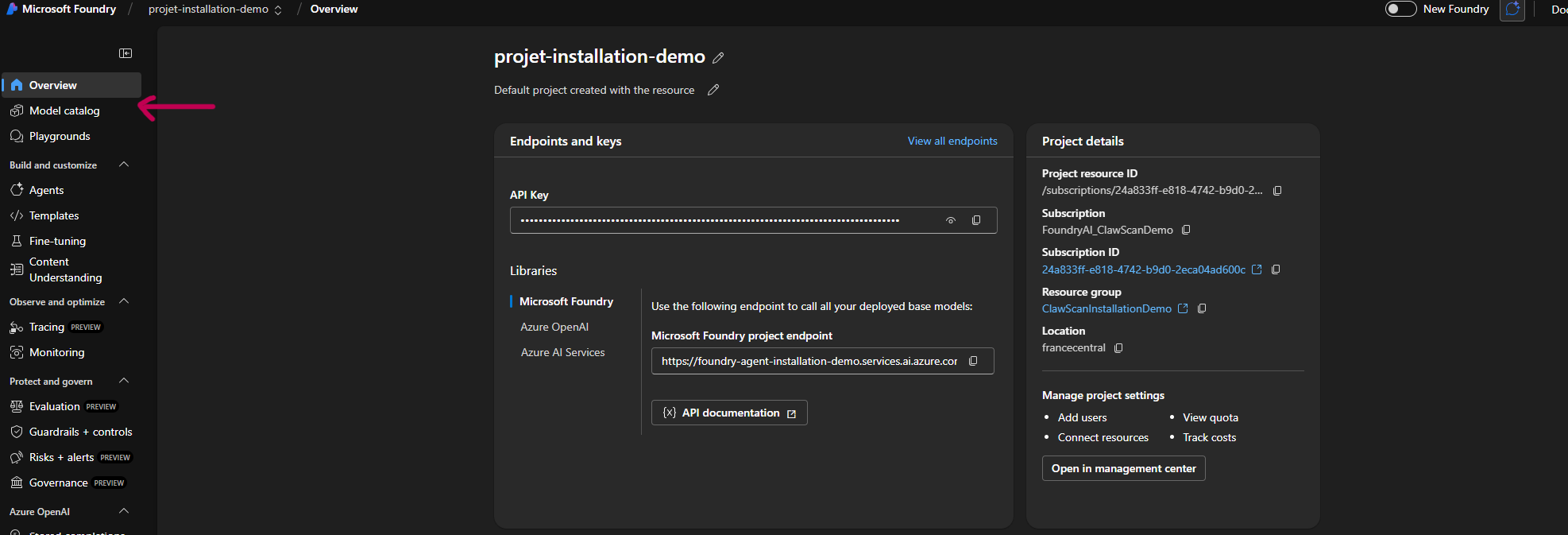
Task: Click the Overview breadcrumb
Action: pos(334,9)
